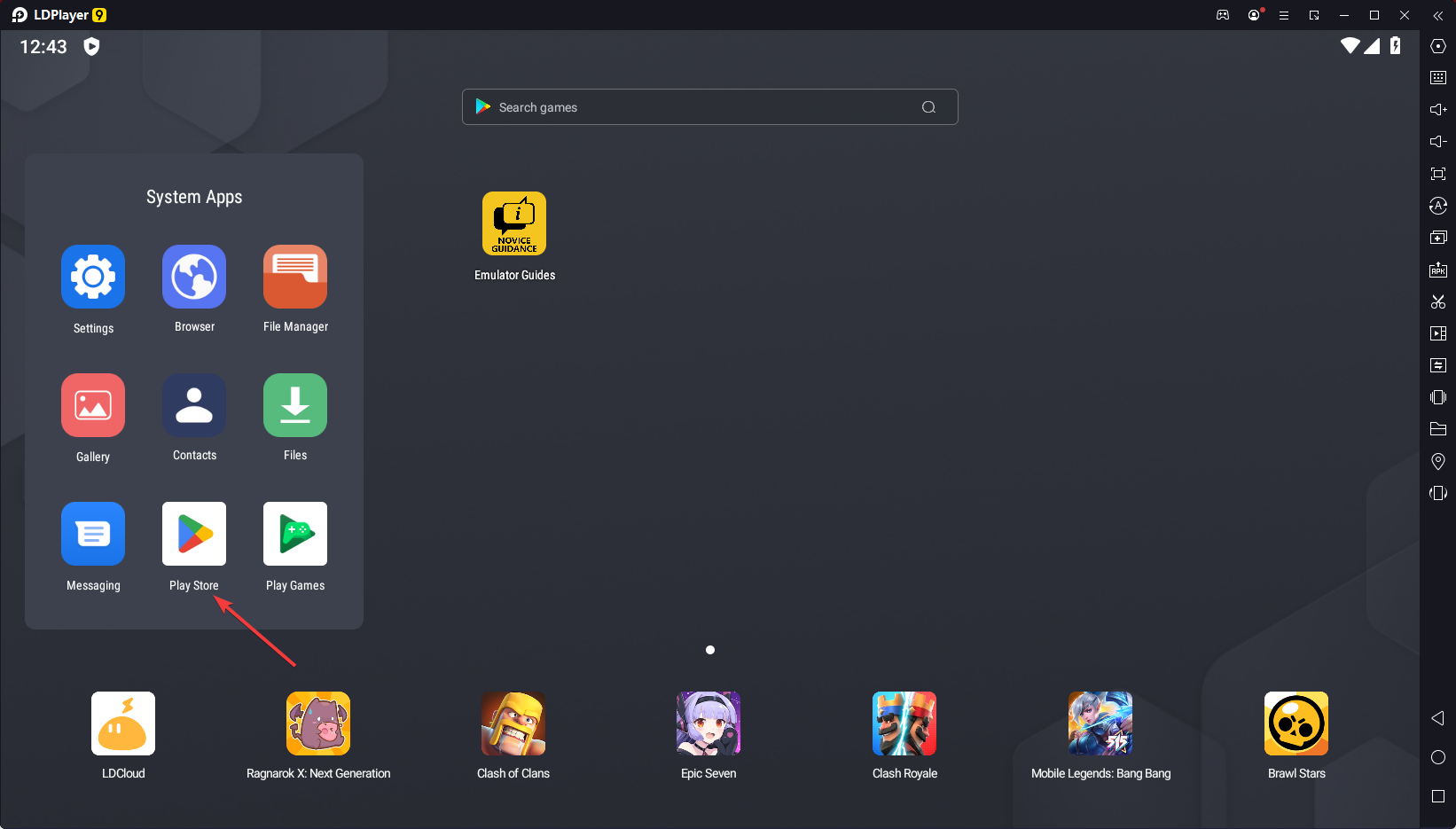This screenshot has width=1456, height=829.
Task: Launch Clash of Clans
Action: [513, 723]
